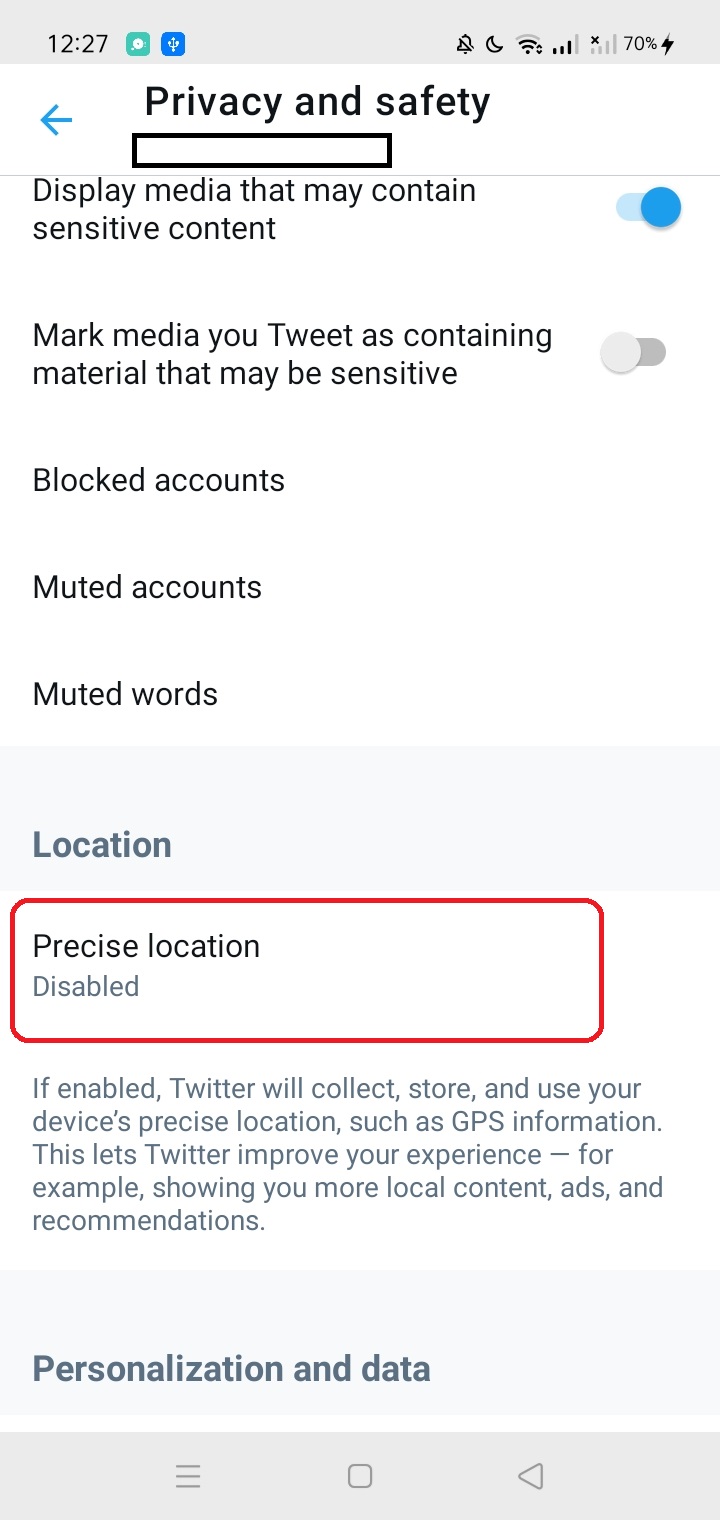The image size is (720, 1520).
Task: Select the Muted accounts entry
Action: (x=147, y=587)
